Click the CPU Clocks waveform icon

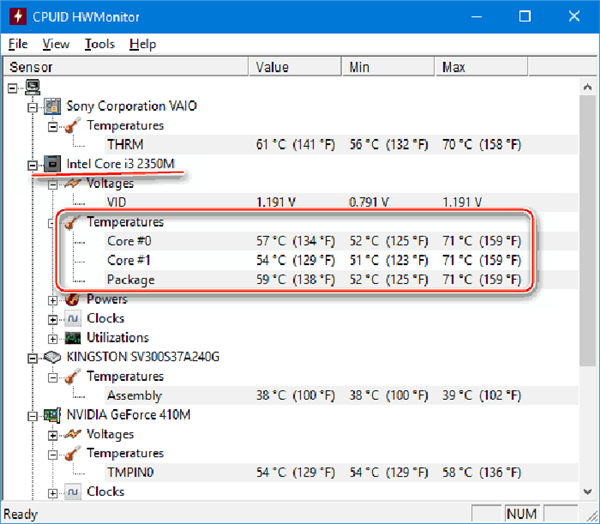pos(72,318)
